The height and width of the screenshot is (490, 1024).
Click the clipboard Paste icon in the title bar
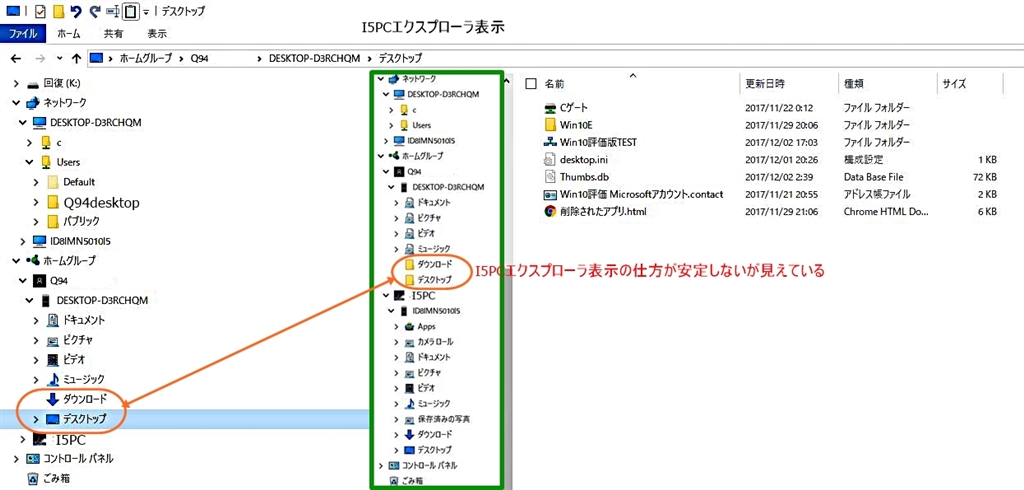pyautogui.click(x=131, y=11)
